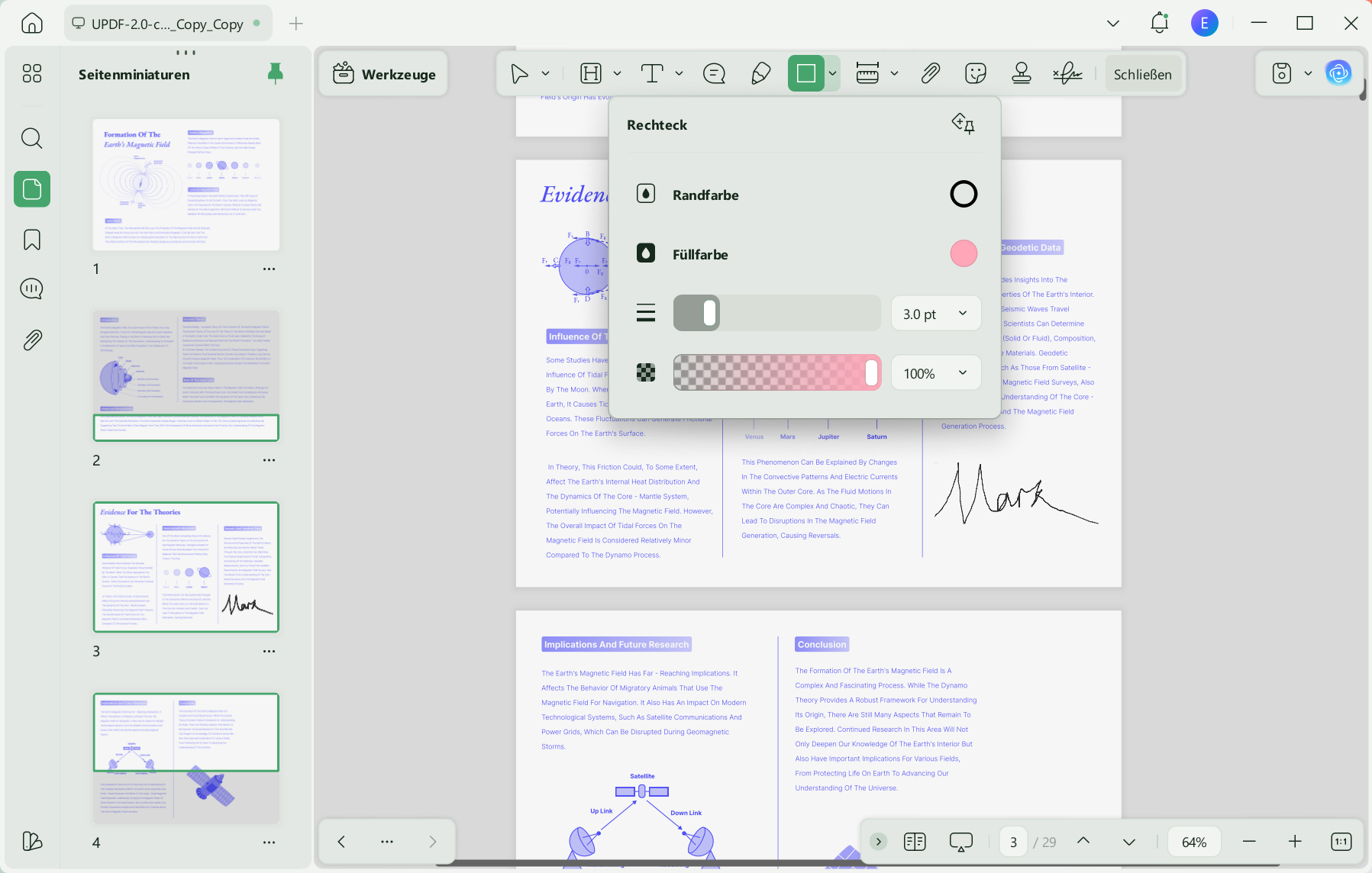Choose the Randfarbe black border swatch

coord(964,194)
